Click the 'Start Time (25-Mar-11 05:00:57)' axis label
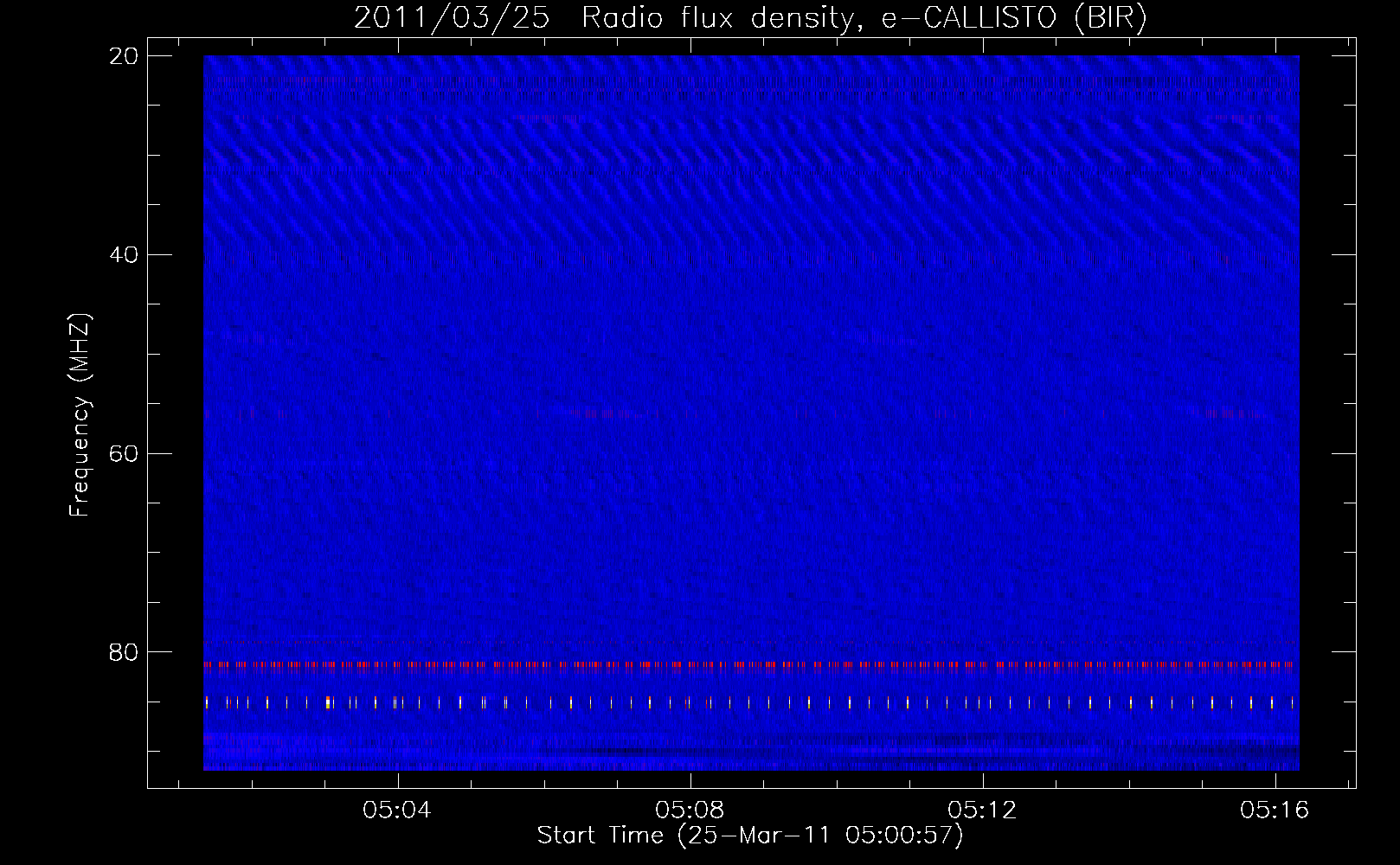 [750, 836]
